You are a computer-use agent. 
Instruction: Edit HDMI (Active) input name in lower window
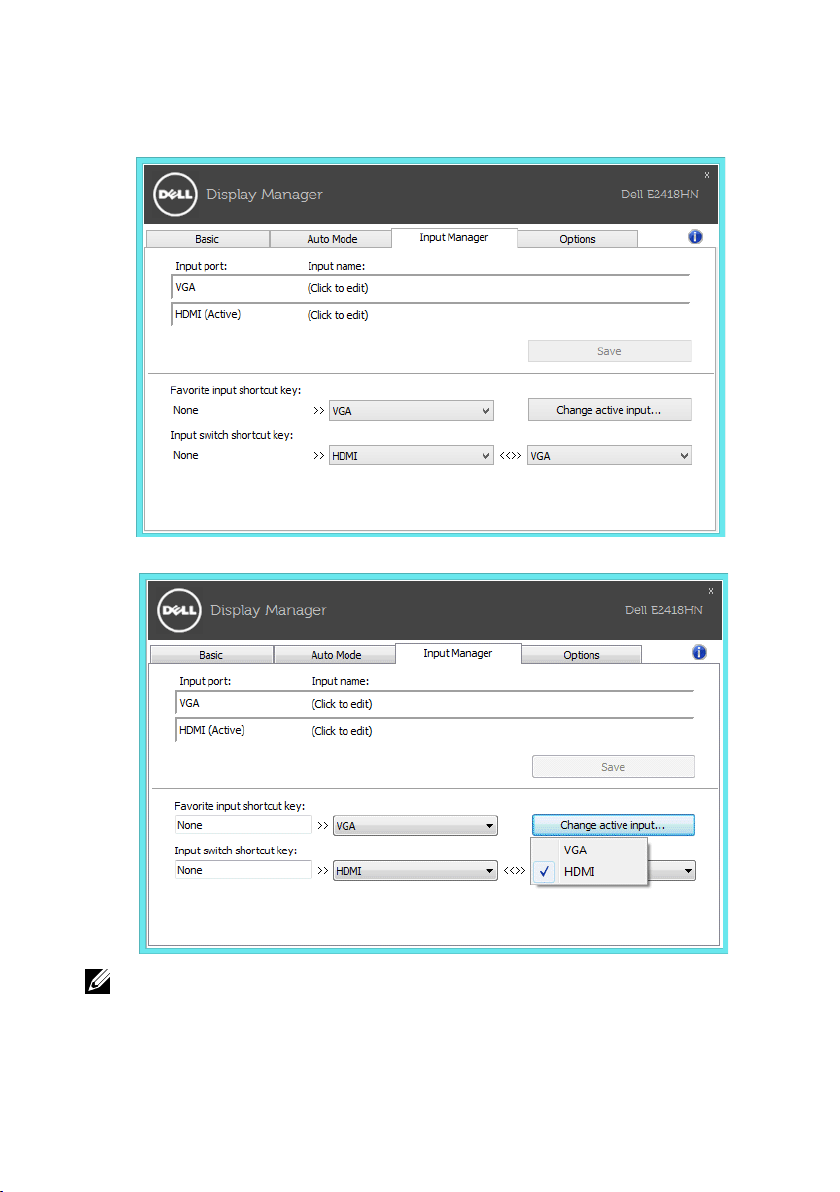(x=342, y=731)
